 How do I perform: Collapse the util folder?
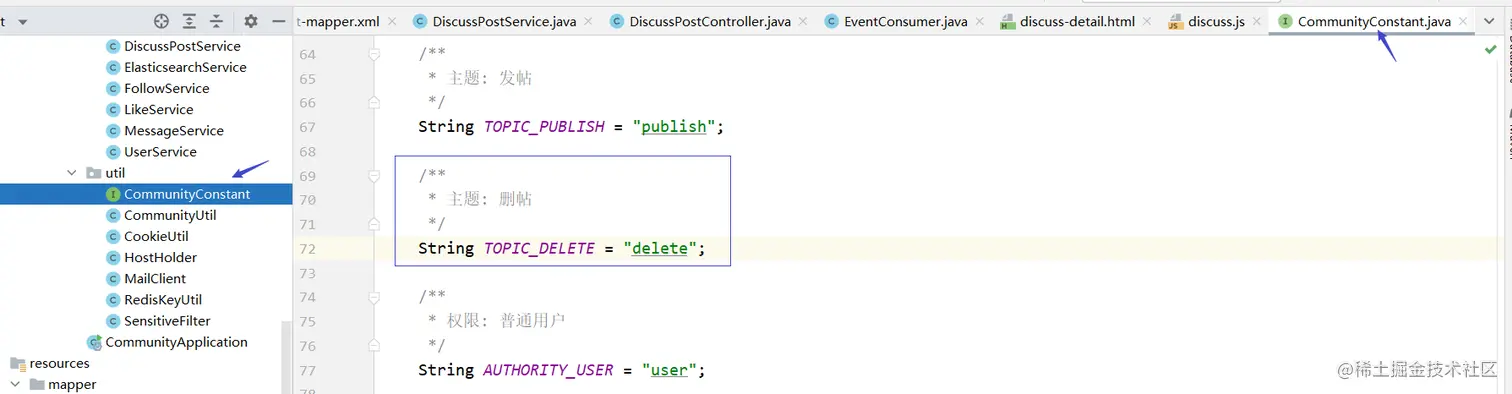click(x=71, y=173)
